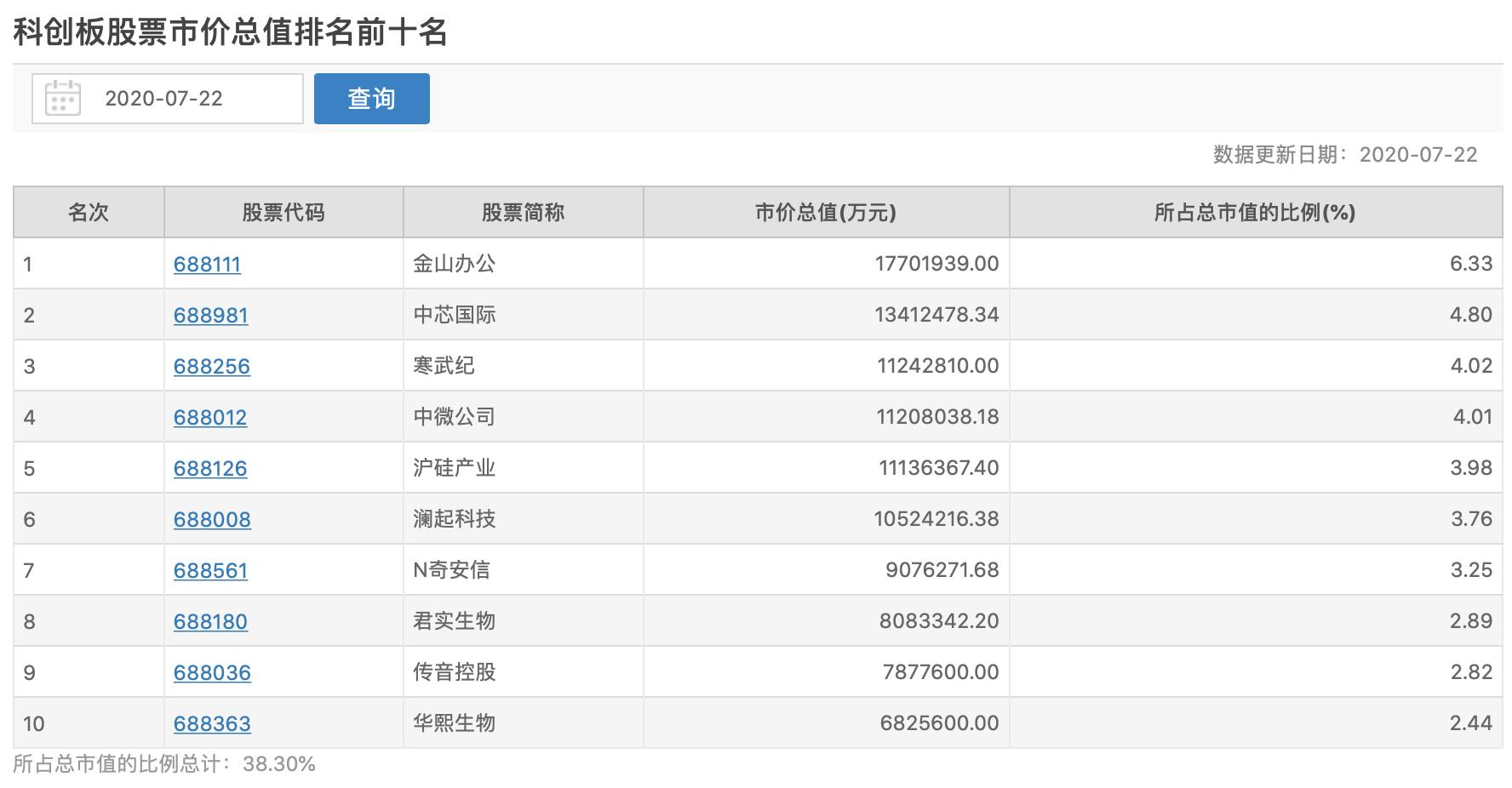Click the 查询 query button
Image resolution: width=1512 pixels, height=788 pixels.
372,99
